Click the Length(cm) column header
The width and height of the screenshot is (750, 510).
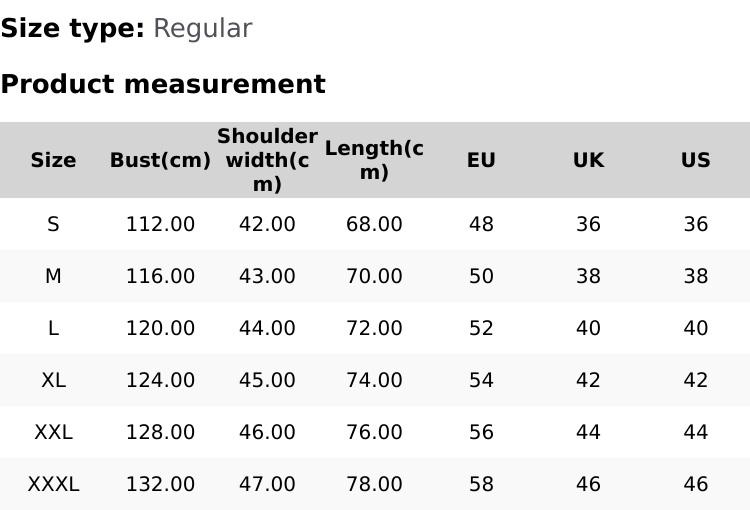pyautogui.click(x=374, y=160)
